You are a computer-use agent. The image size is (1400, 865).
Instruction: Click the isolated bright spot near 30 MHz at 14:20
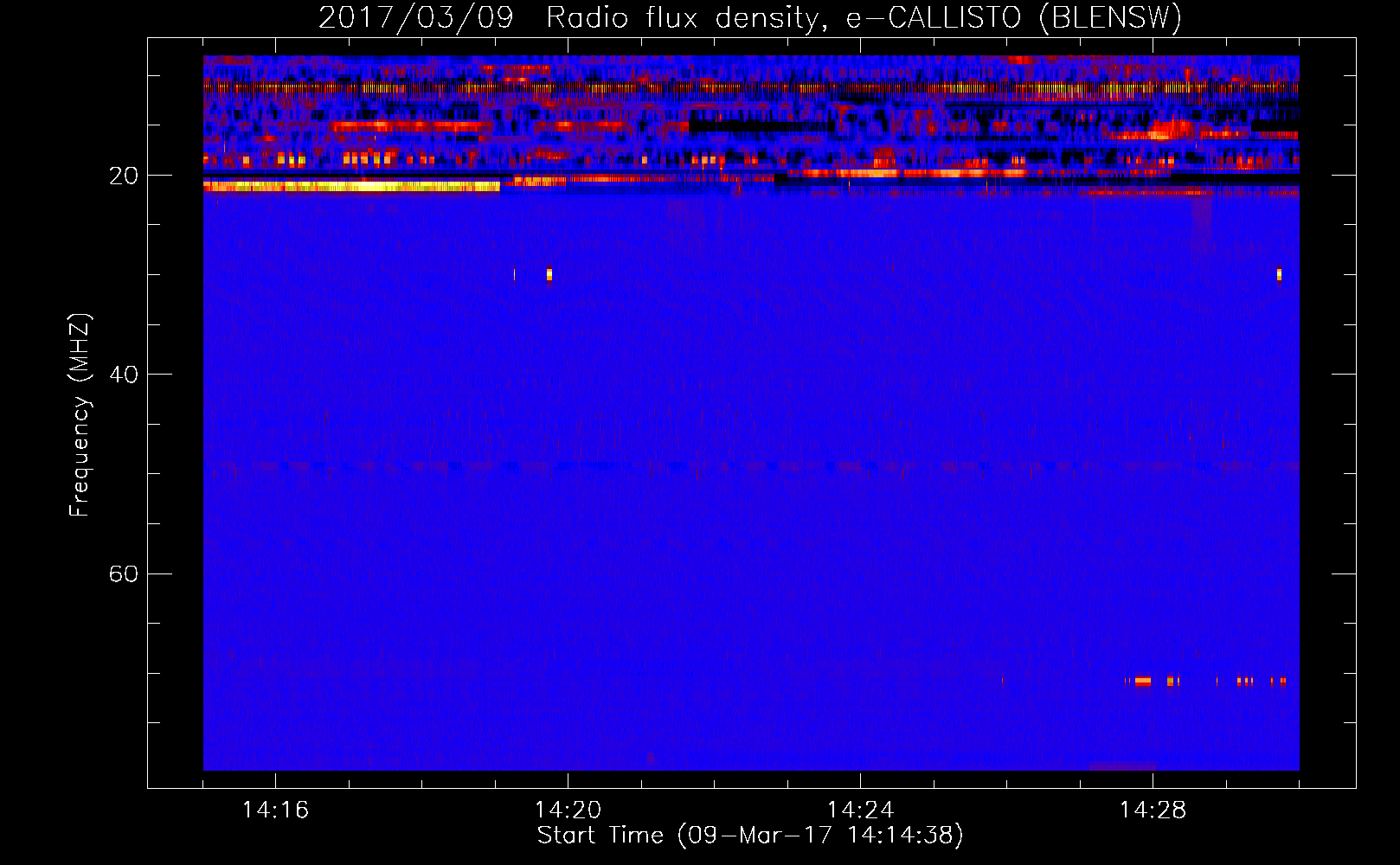[x=549, y=275]
